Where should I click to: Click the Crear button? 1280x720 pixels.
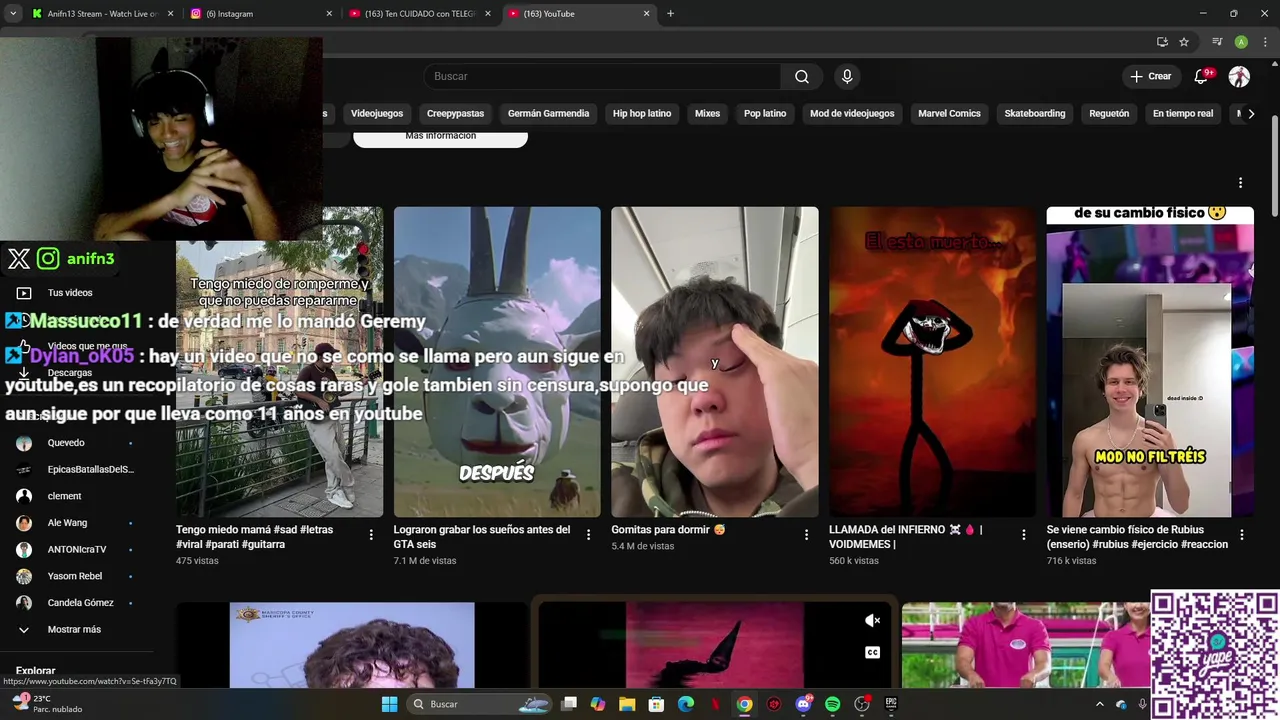(x=1150, y=77)
